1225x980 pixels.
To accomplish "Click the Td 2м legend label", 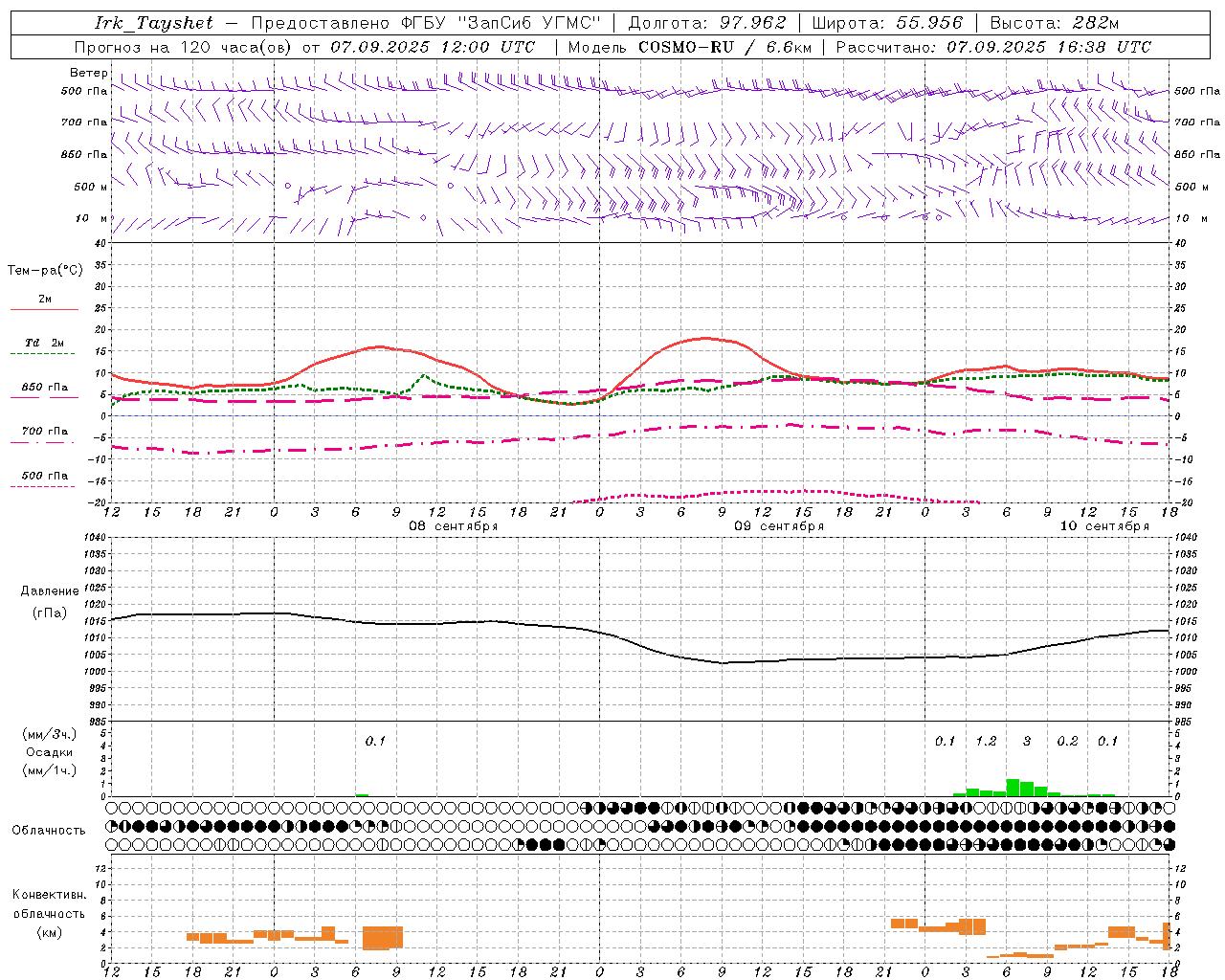I will [x=44, y=343].
